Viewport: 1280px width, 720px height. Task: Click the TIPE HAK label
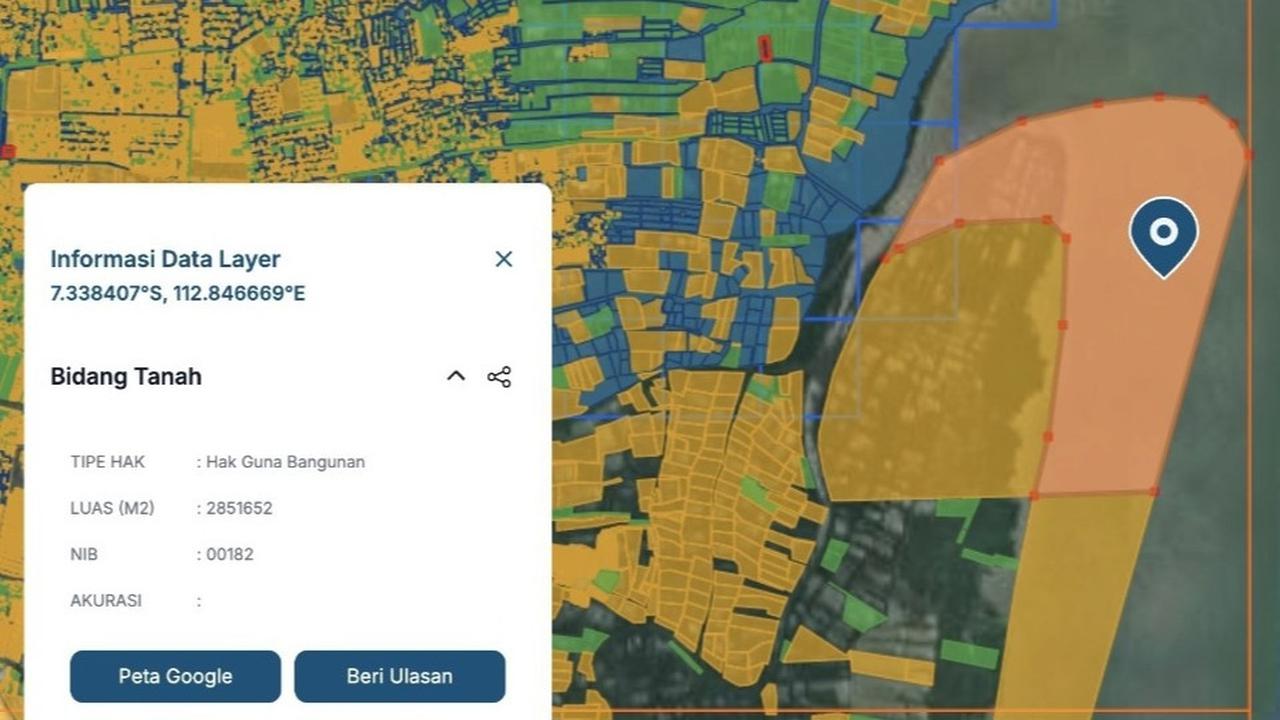107,462
